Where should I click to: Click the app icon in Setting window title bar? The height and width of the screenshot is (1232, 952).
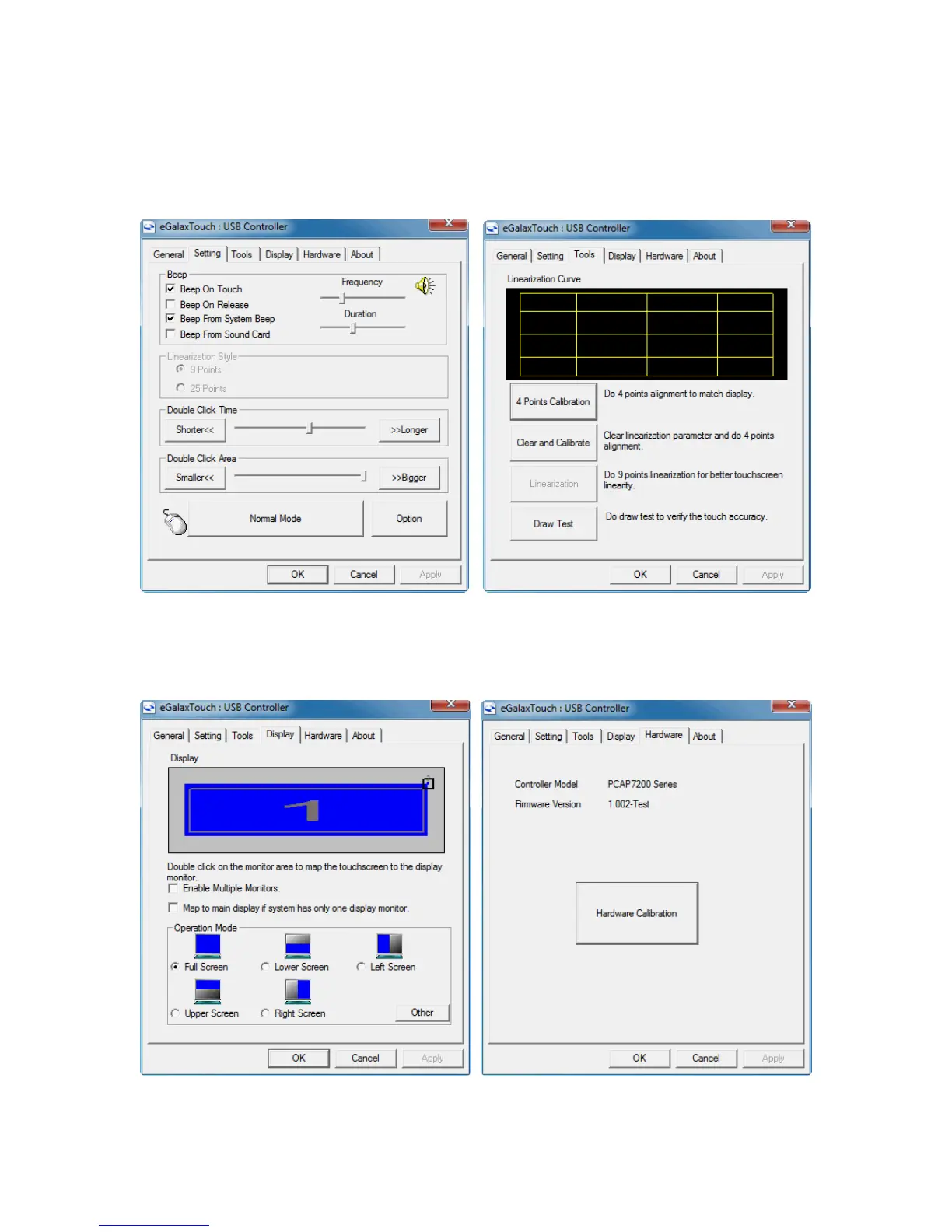click(x=149, y=227)
